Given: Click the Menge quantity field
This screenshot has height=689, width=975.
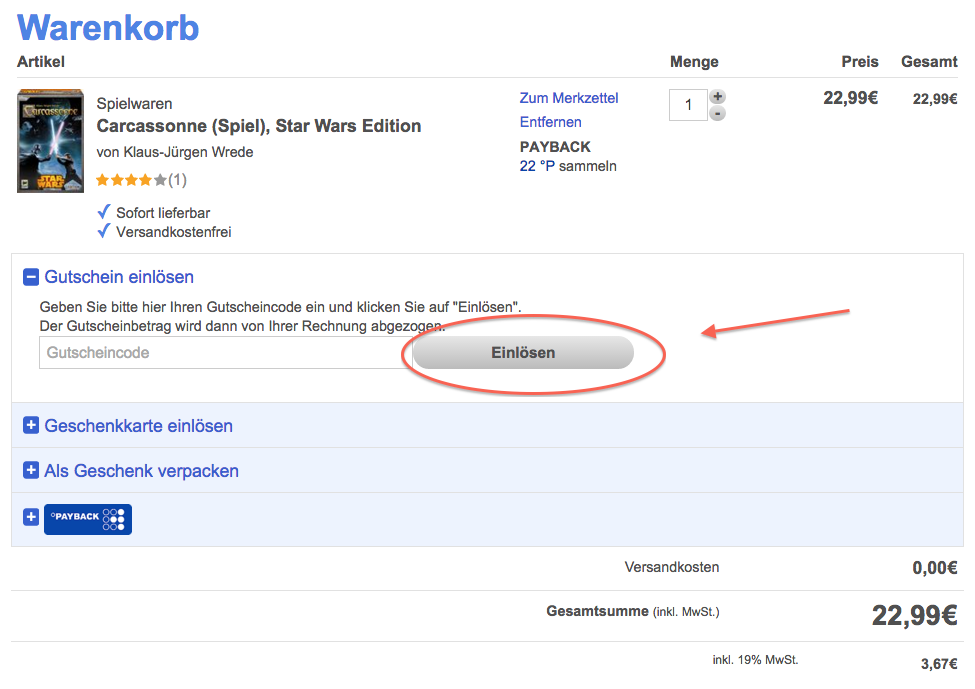Looking at the screenshot, I should pyautogui.click(x=688, y=105).
